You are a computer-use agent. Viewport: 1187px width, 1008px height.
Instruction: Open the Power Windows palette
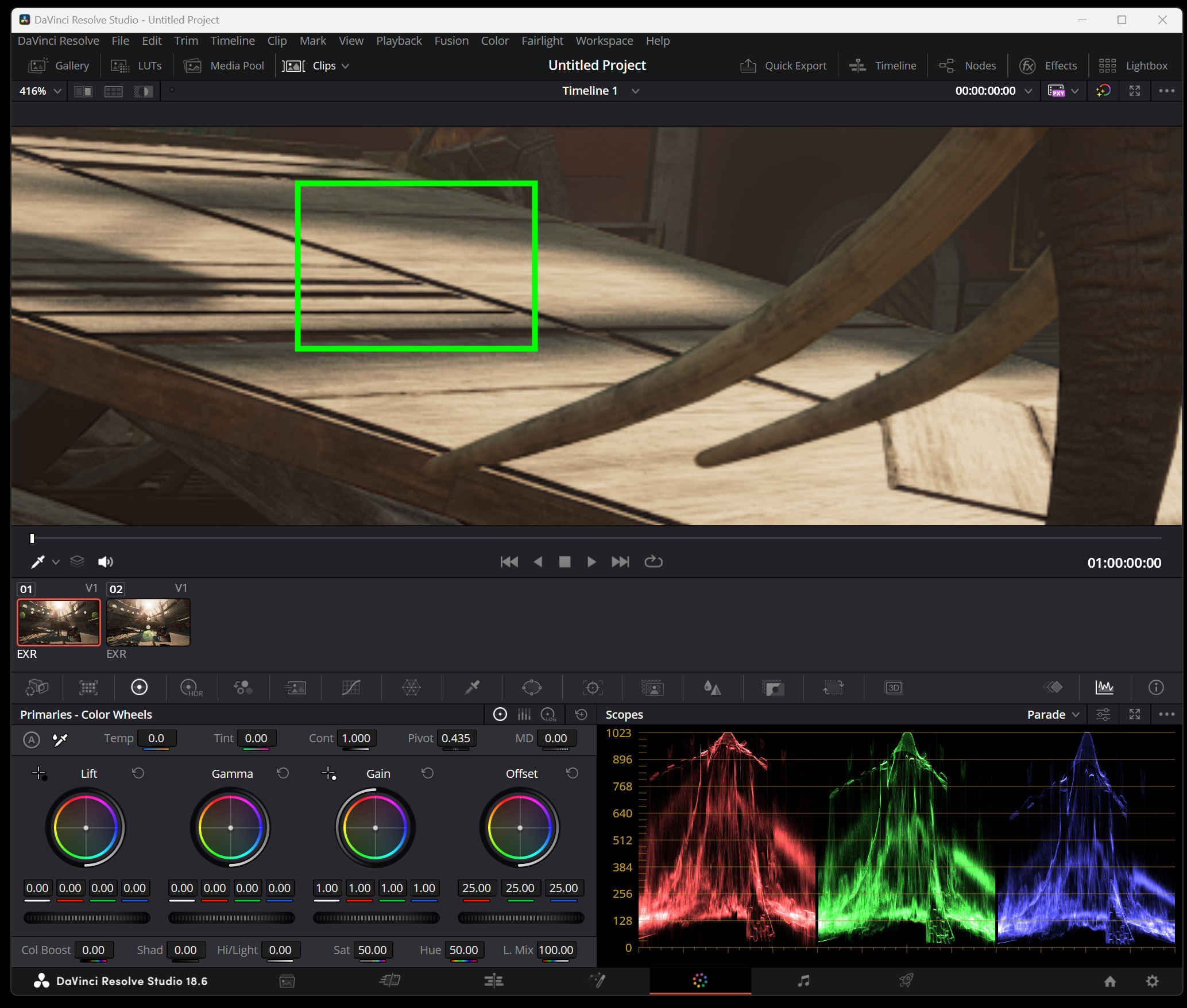[x=532, y=687]
